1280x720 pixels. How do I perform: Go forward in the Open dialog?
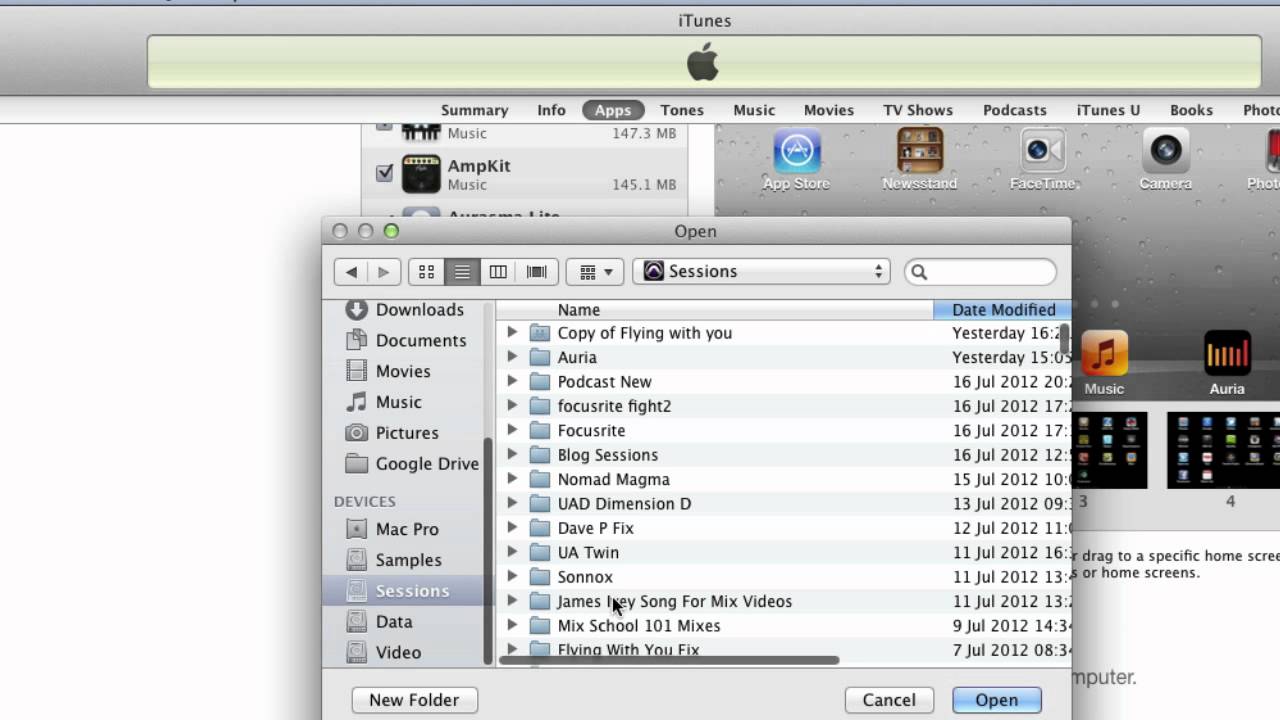tap(384, 271)
